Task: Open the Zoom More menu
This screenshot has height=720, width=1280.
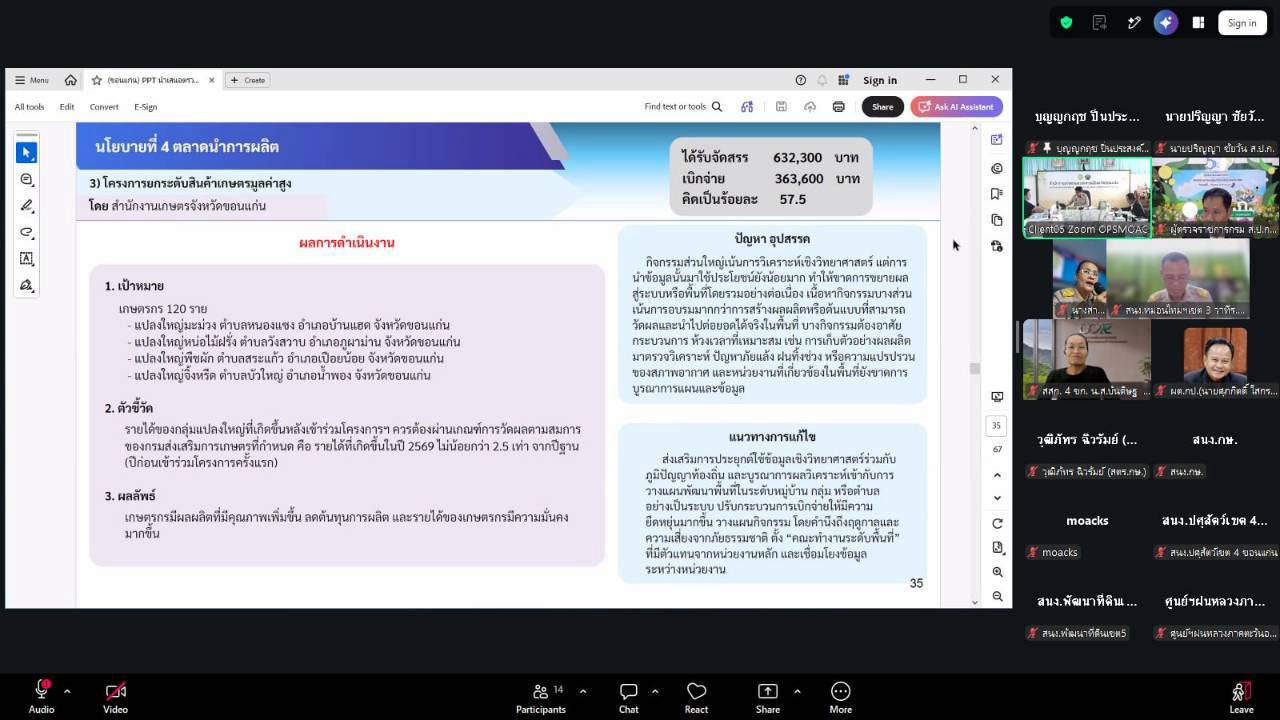Action: 841,696
